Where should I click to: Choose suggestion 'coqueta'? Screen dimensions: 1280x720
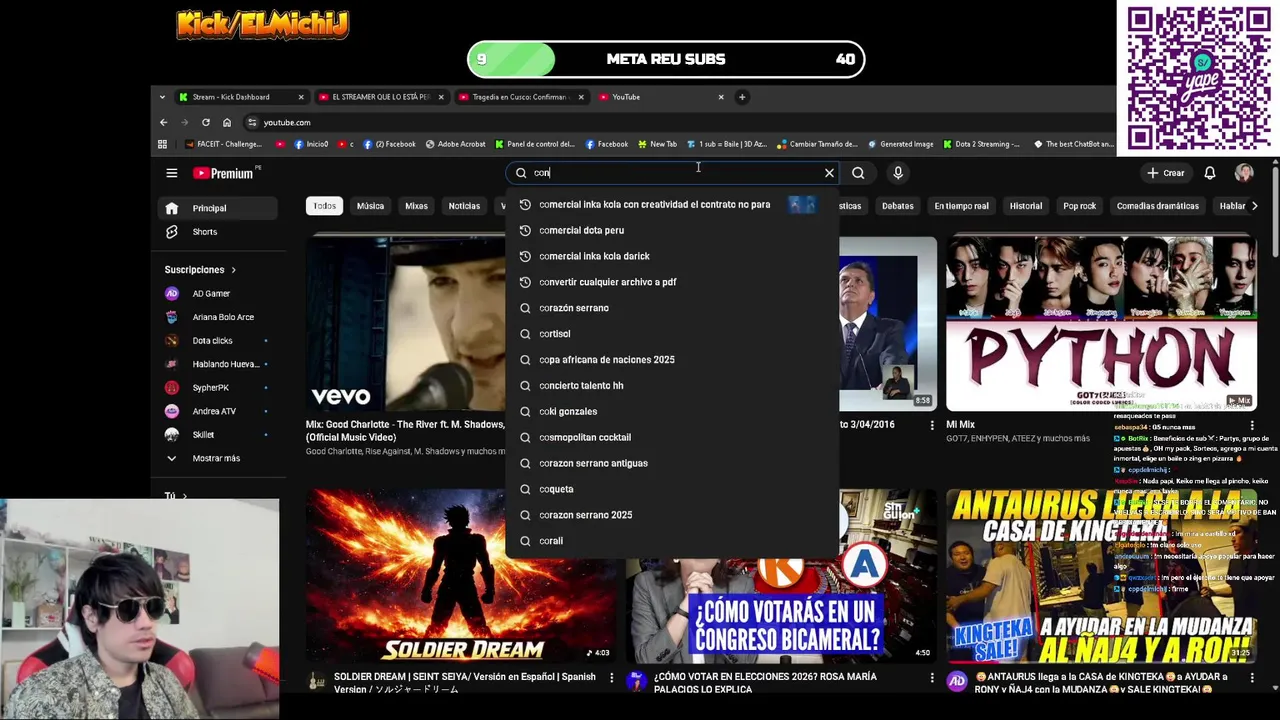click(x=672, y=489)
